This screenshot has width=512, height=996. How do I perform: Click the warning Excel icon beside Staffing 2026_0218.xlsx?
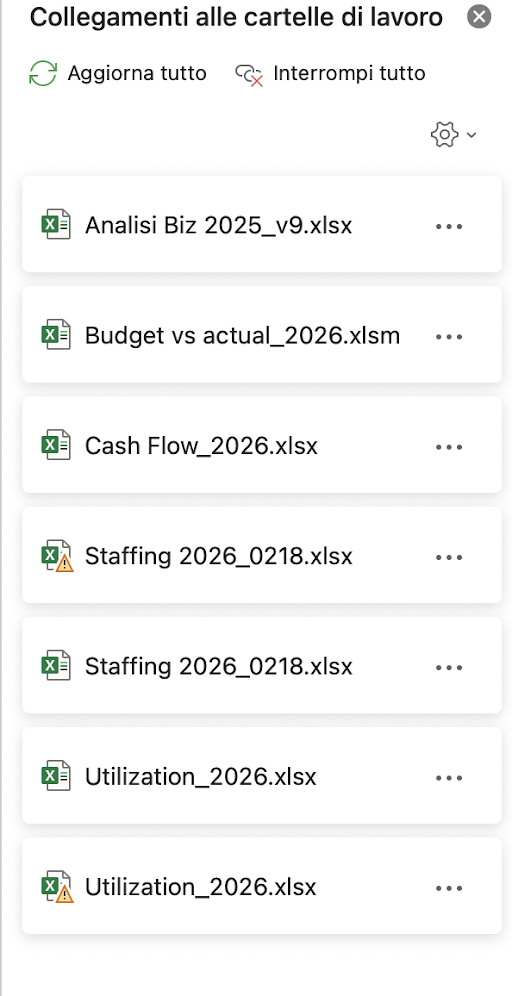[57, 556]
